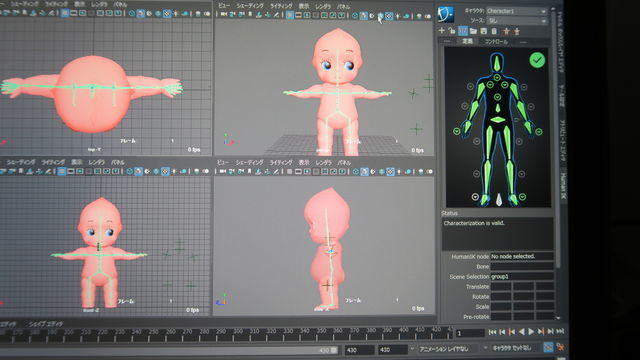Click the current frame field showing 1

coord(470,333)
